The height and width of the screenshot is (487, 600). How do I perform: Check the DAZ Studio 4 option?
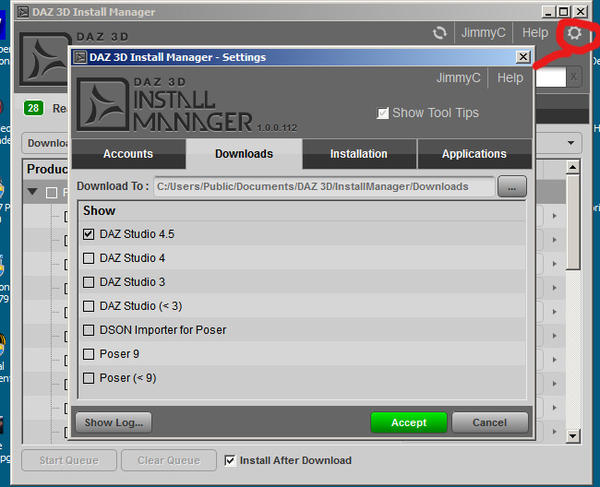[x=88, y=258]
